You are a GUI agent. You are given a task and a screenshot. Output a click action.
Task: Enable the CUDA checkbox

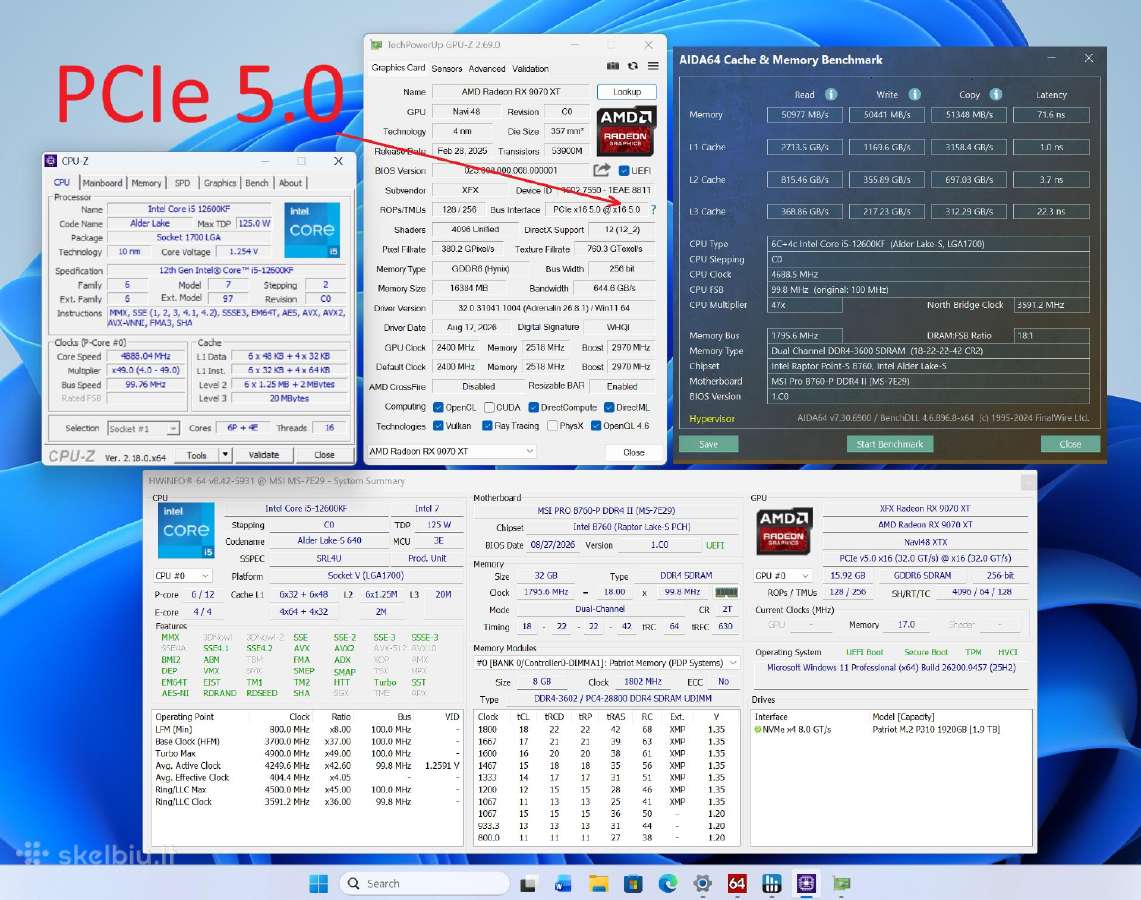click(x=489, y=407)
